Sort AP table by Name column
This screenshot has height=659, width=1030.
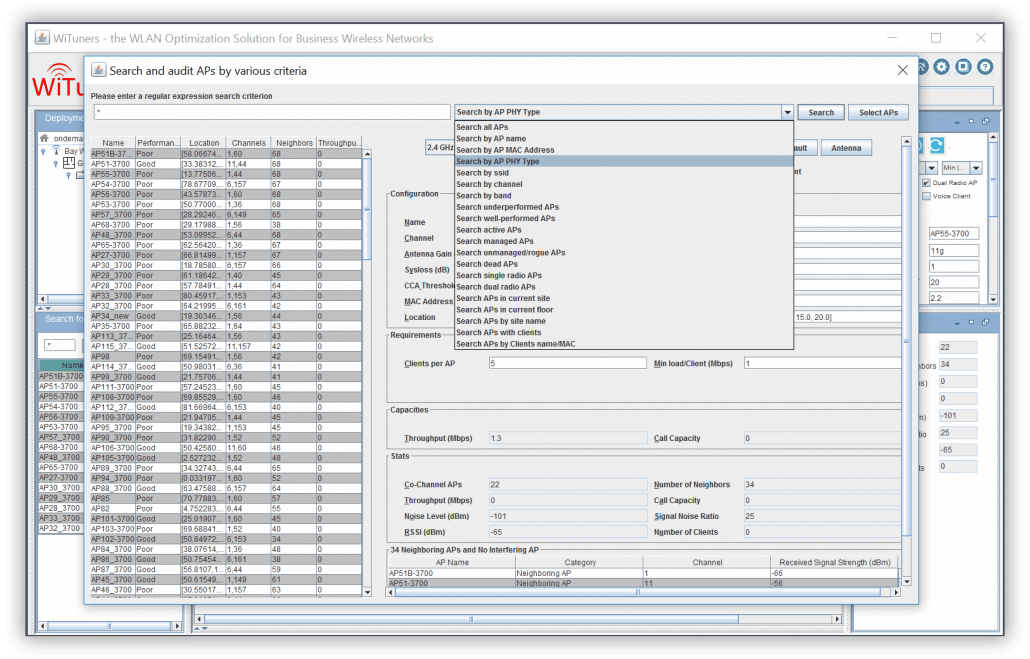pyautogui.click(x=112, y=143)
